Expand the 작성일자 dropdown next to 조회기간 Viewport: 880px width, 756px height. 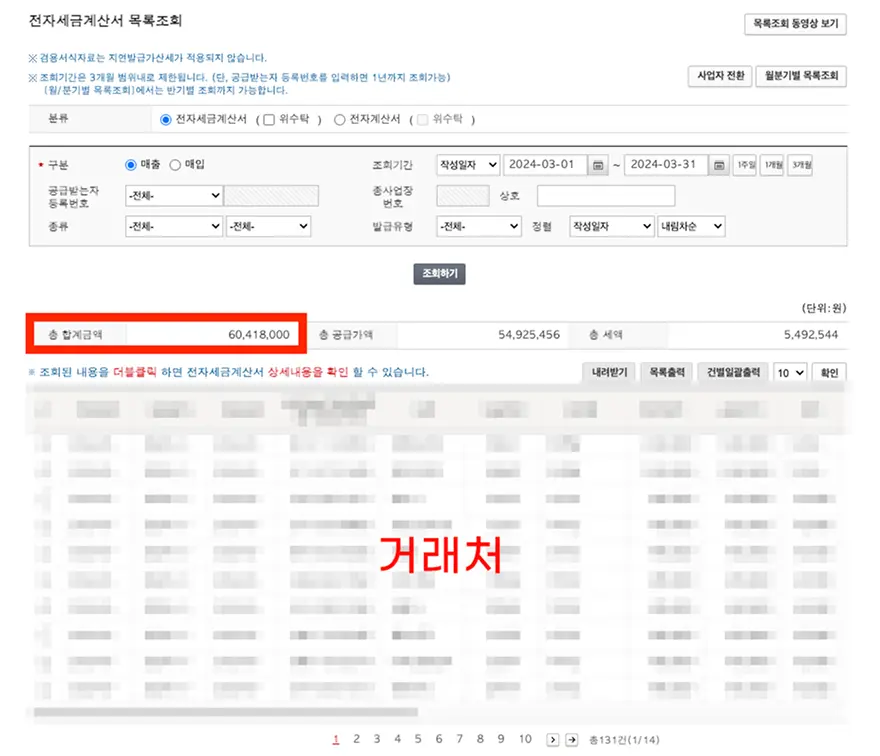coord(468,165)
